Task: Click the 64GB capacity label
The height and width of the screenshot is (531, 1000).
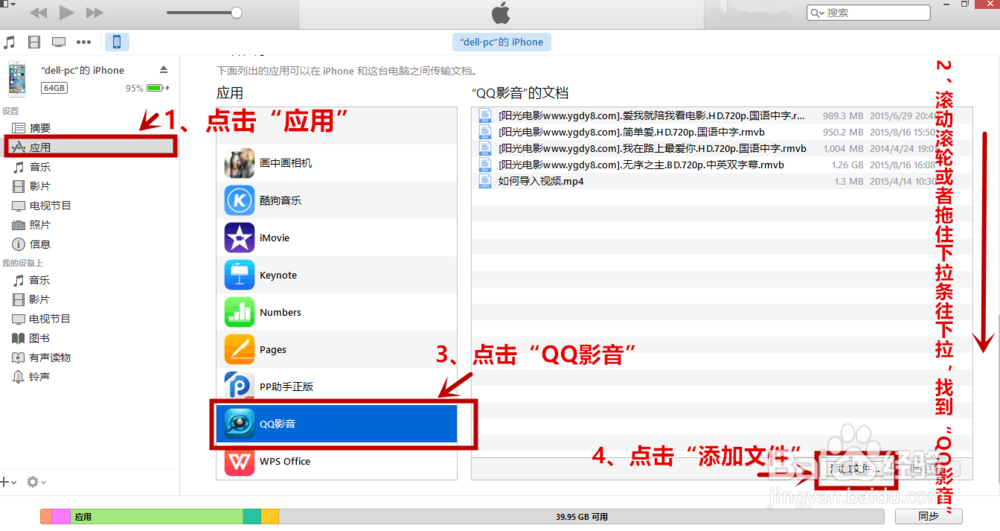Action: click(x=54, y=88)
